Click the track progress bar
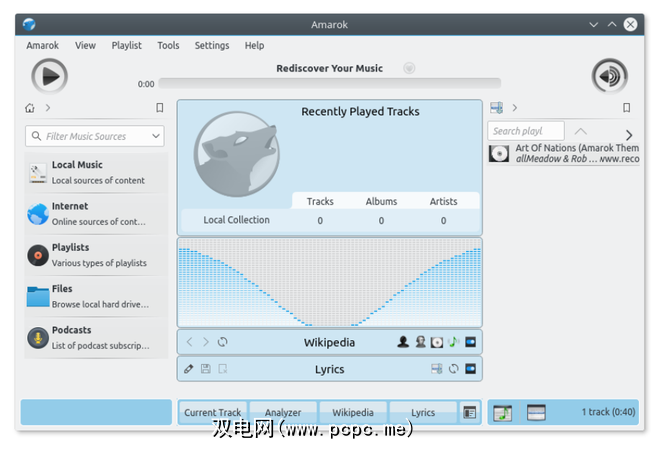 [329, 83]
